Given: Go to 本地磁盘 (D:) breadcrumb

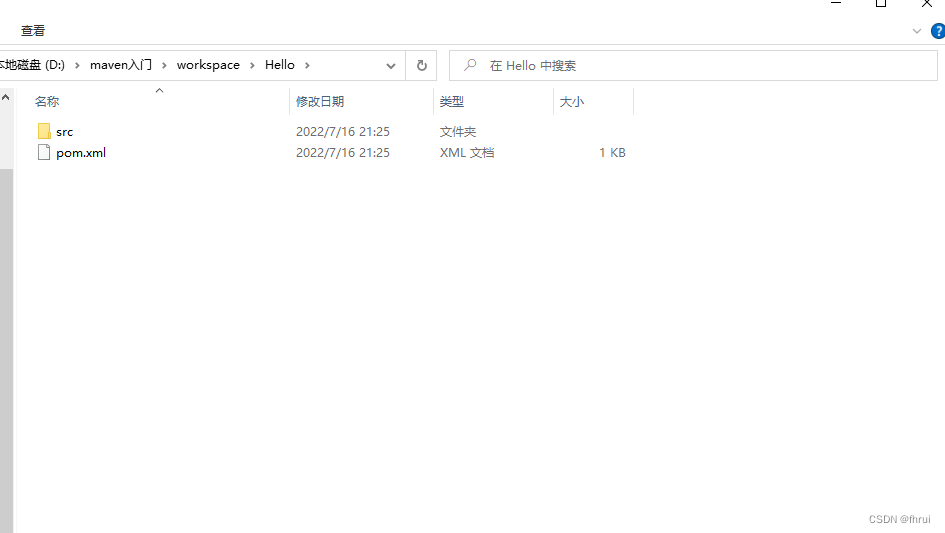Looking at the screenshot, I should pos(32,65).
